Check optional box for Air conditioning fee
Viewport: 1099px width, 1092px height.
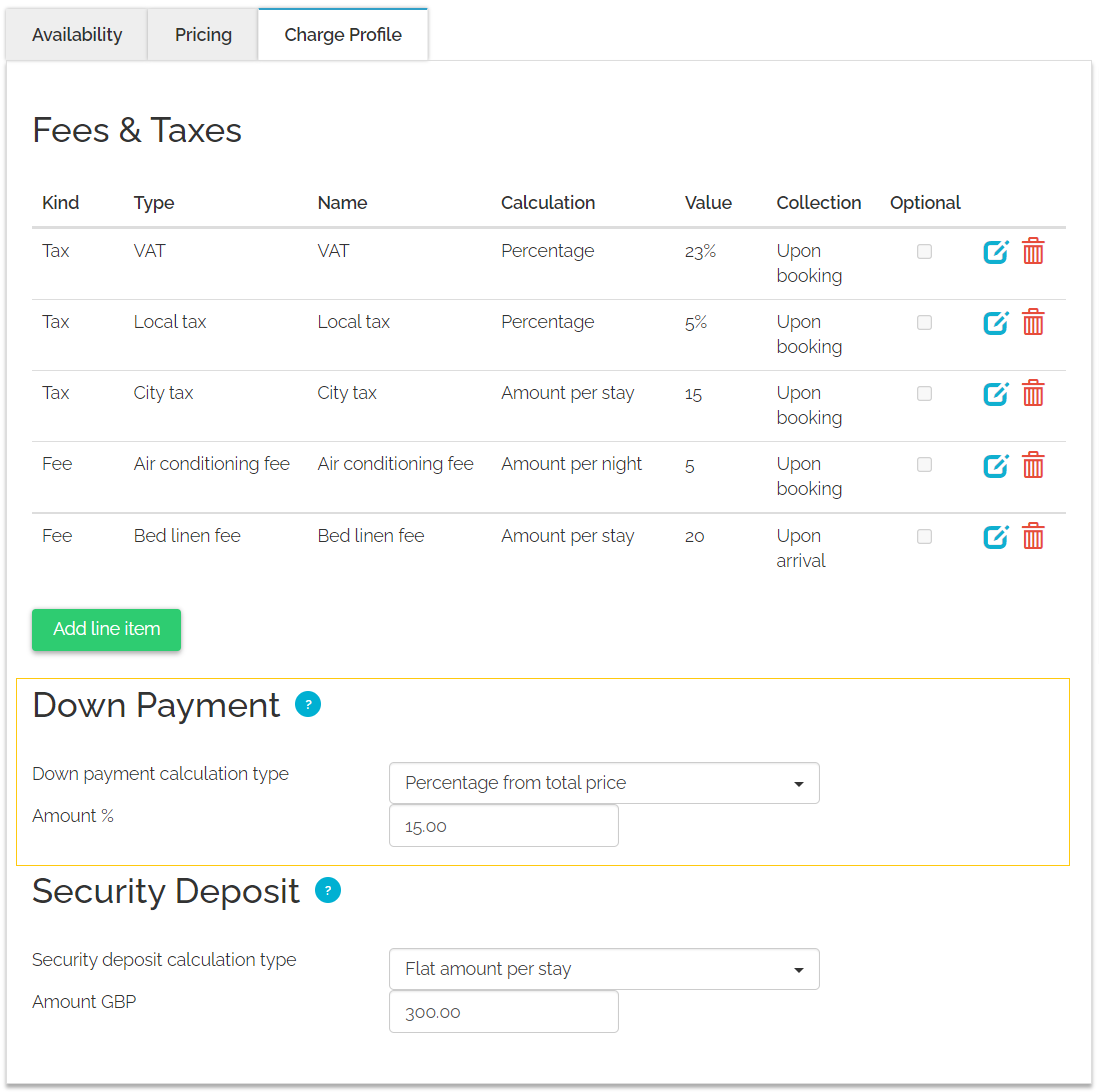[x=924, y=465]
